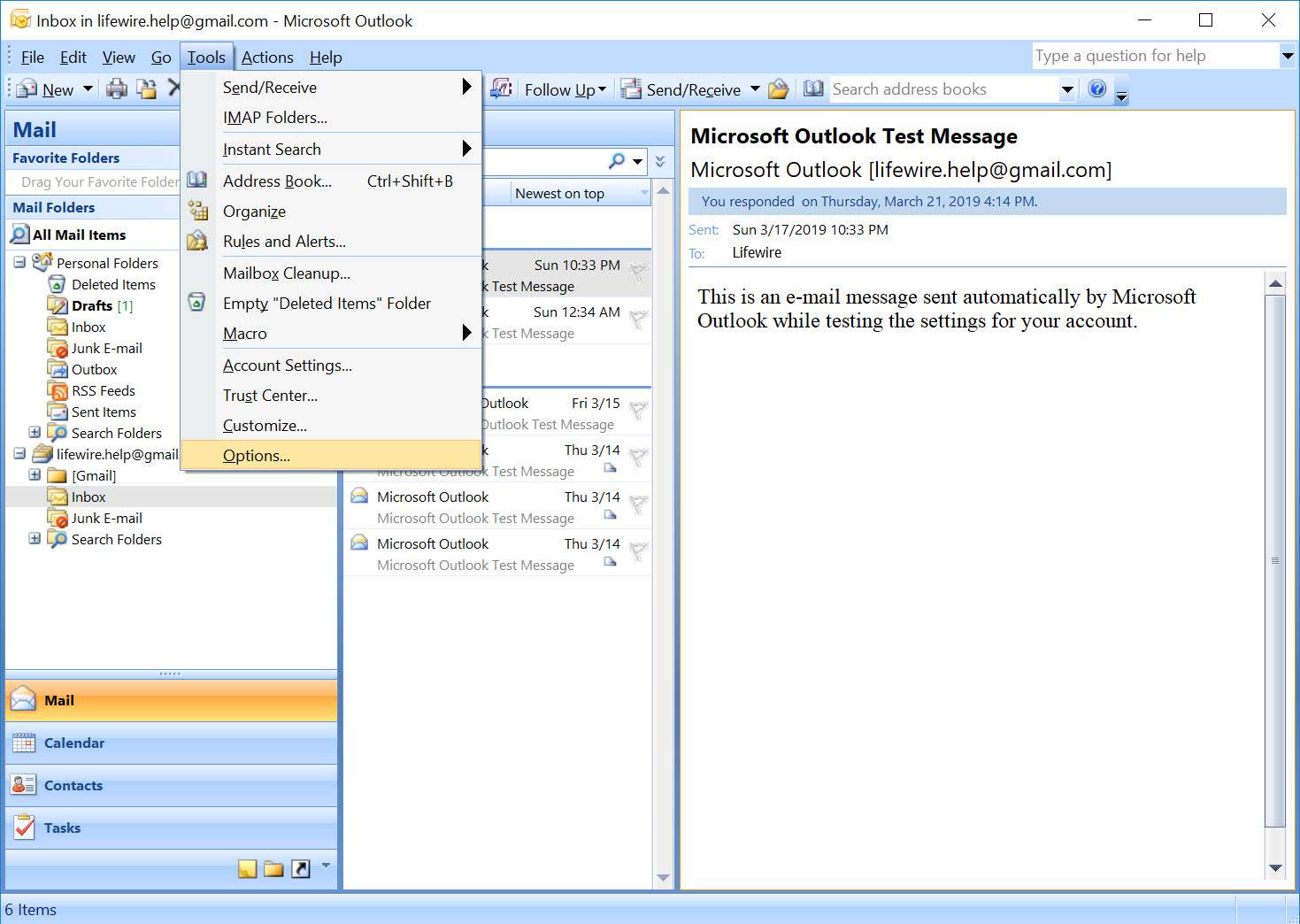The image size is (1300, 924).
Task: Open the Go menu
Action: (161, 58)
